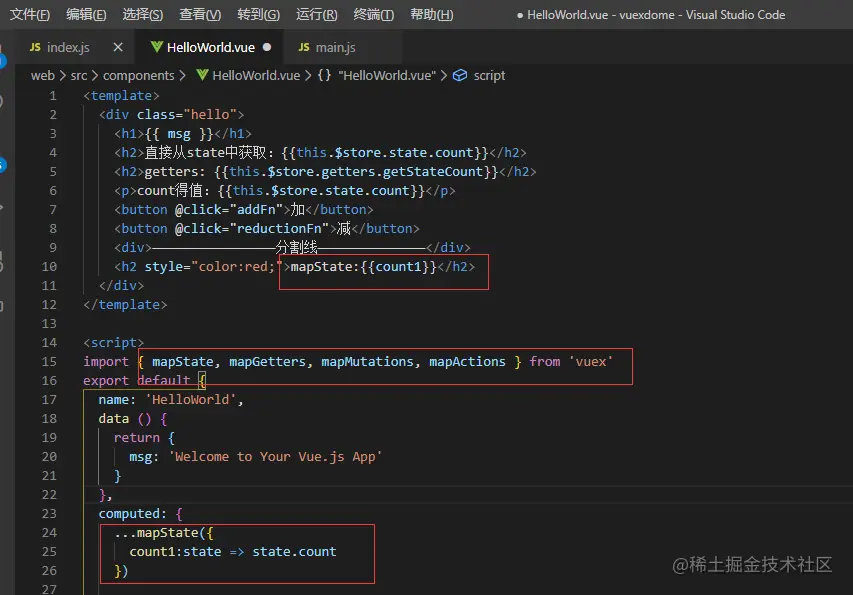The height and width of the screenshot is (595, 853).
Task: Click the 'HelloWorld' name string
Action: 190,400
